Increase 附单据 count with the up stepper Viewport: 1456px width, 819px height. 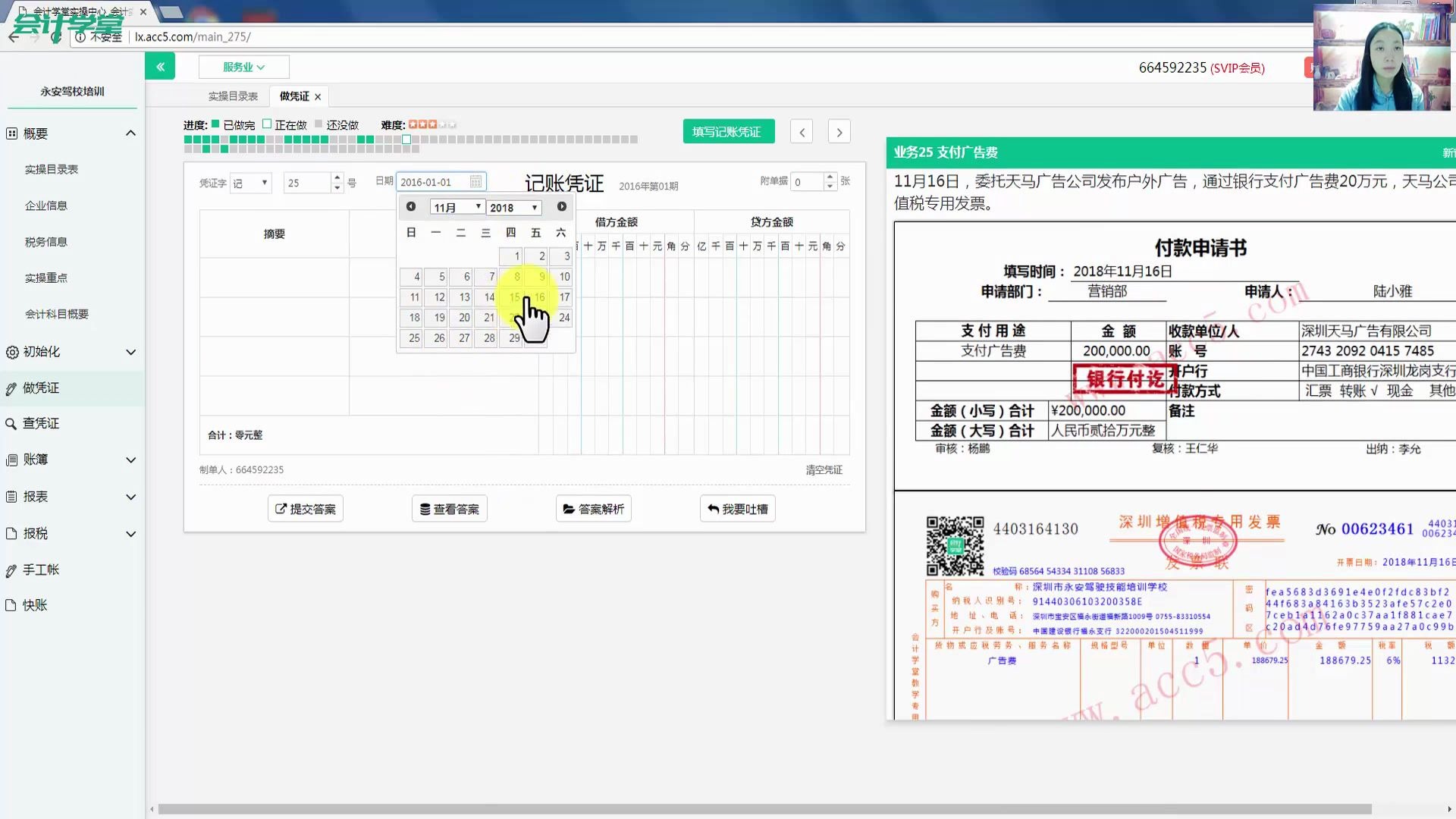tap(830, 177)
